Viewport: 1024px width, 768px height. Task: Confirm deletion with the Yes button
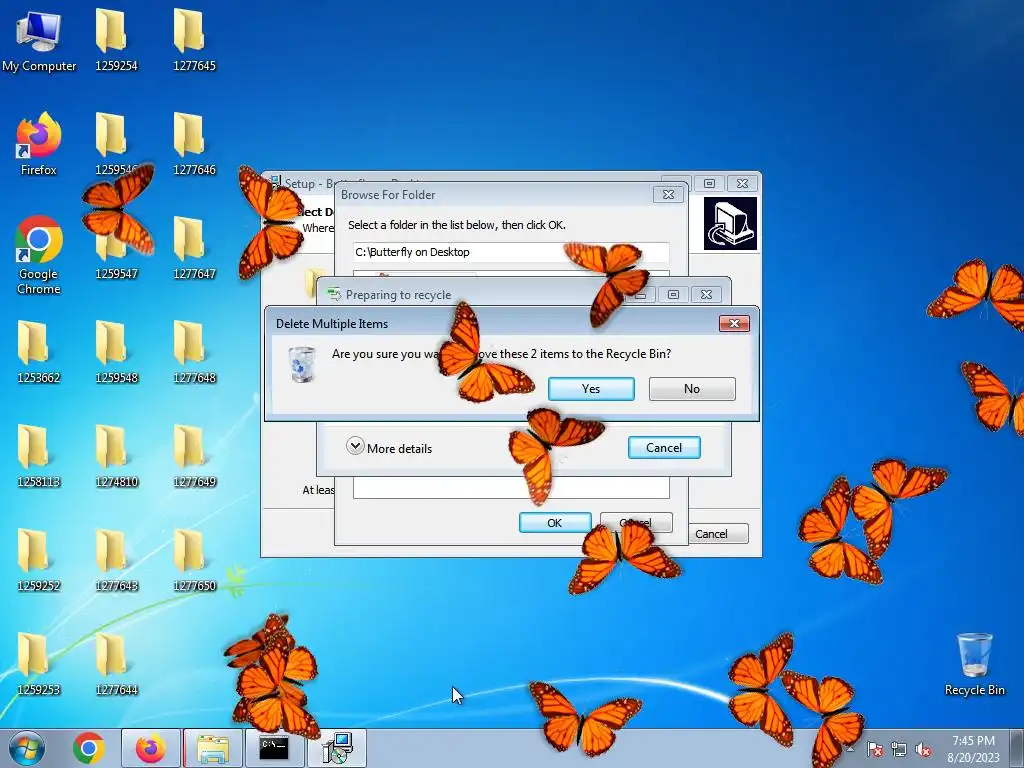(x=591, y=389)
